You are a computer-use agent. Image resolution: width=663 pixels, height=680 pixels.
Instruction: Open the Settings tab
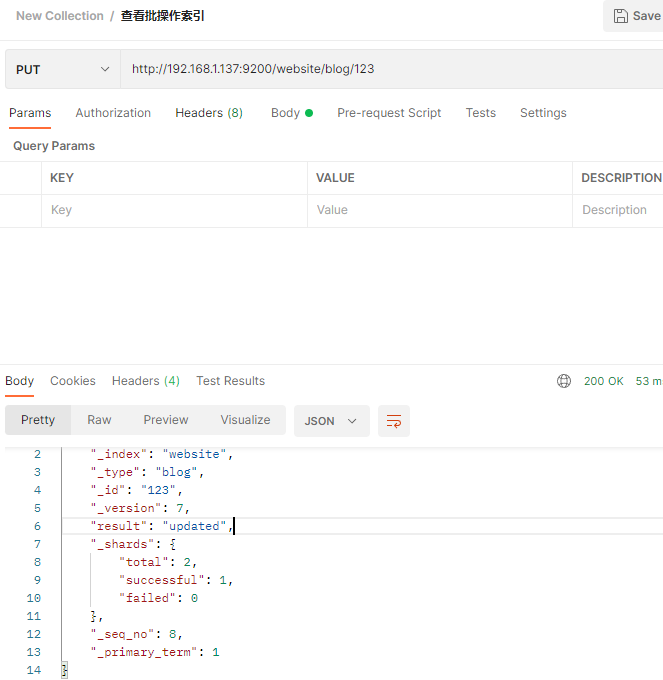coord(543,113)
